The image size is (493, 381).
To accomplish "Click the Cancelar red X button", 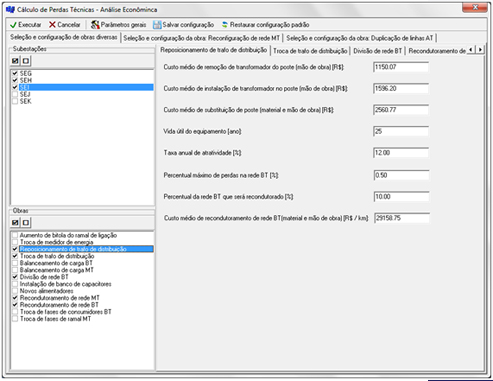I will point(65,25).
